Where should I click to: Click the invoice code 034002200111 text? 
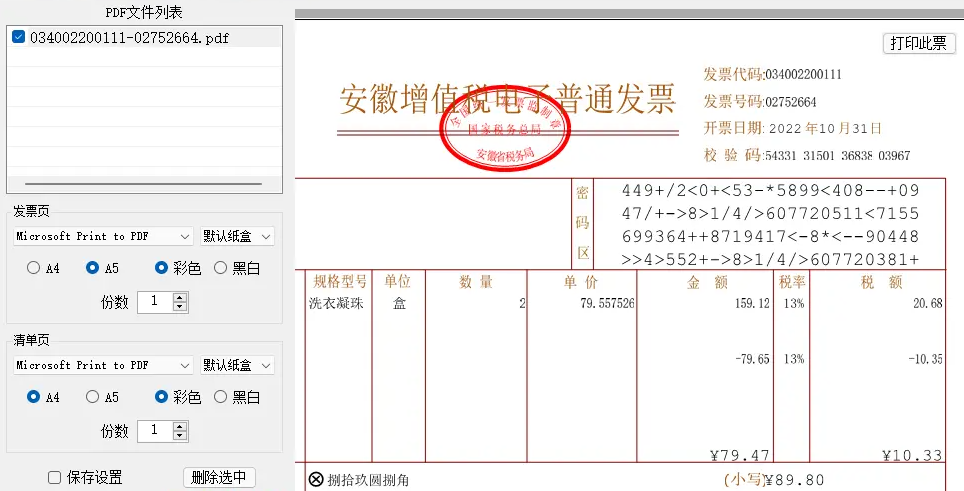[x=803, y=74]
